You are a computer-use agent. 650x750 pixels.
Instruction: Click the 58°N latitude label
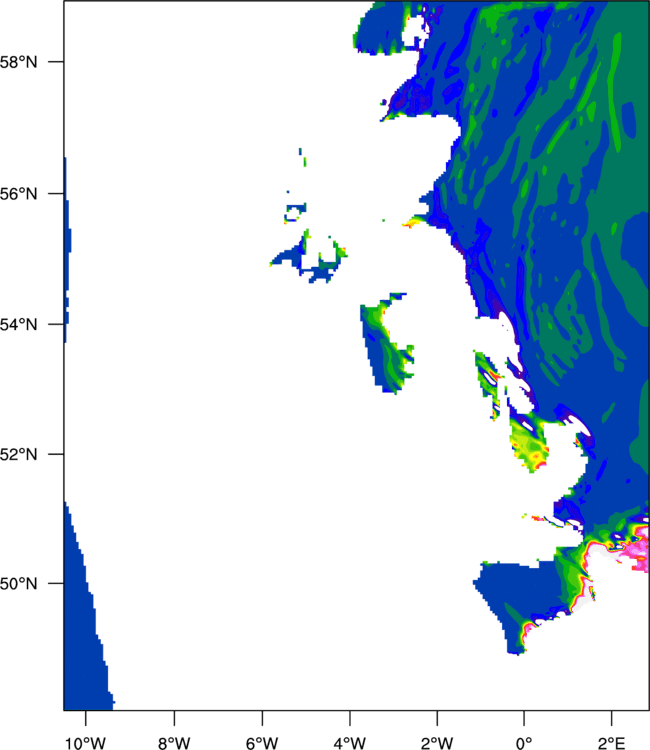21,62
